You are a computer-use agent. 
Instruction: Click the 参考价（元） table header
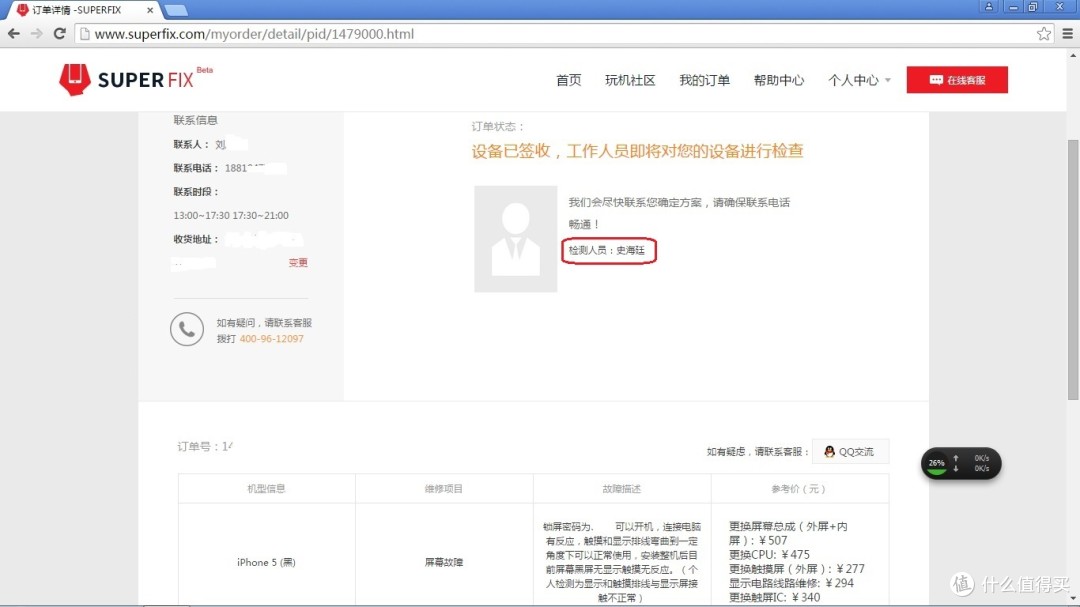point(798,488)
